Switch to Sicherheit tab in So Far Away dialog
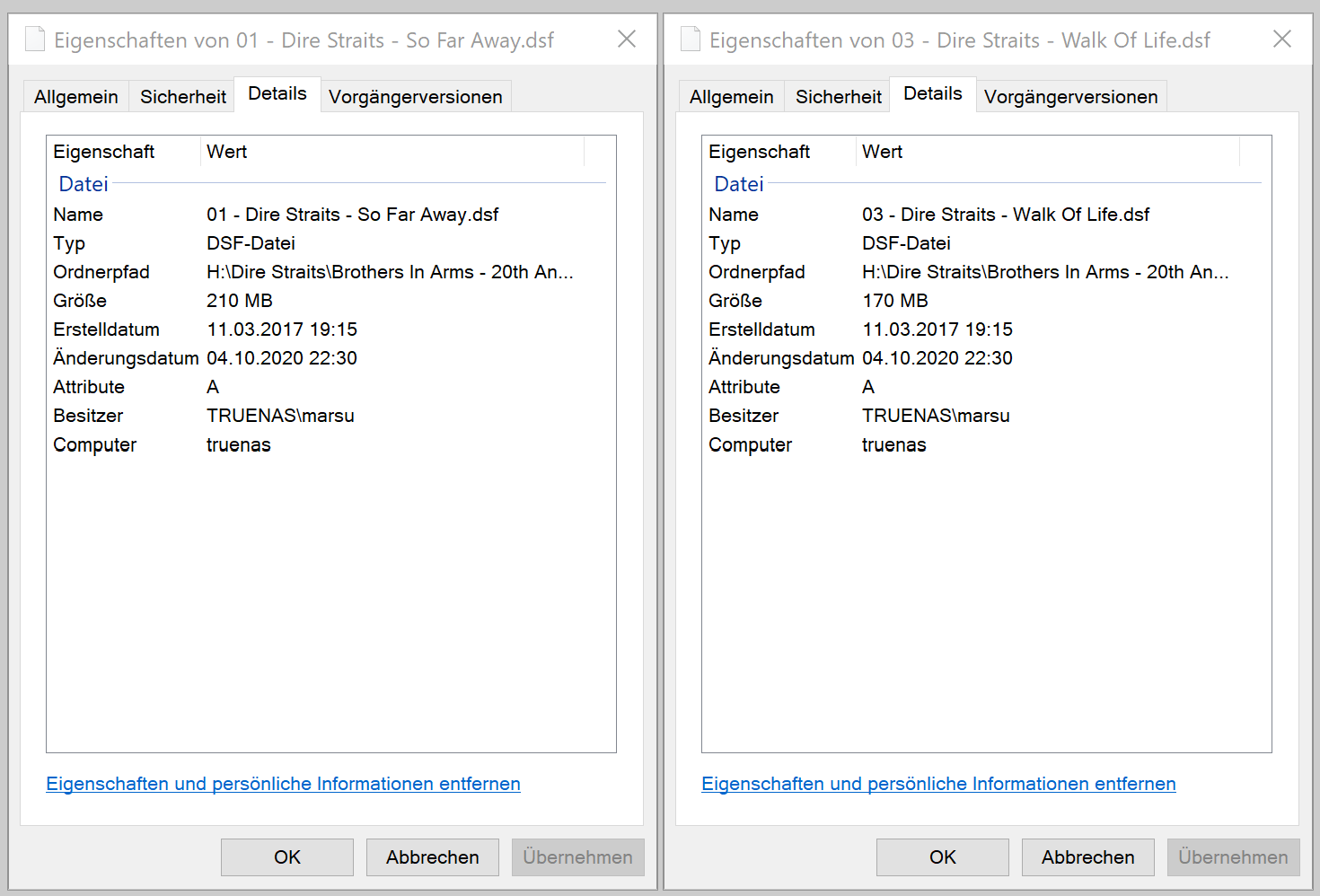Image resolution: width=1320 pixels, height=896 pixels. (183, 97)
